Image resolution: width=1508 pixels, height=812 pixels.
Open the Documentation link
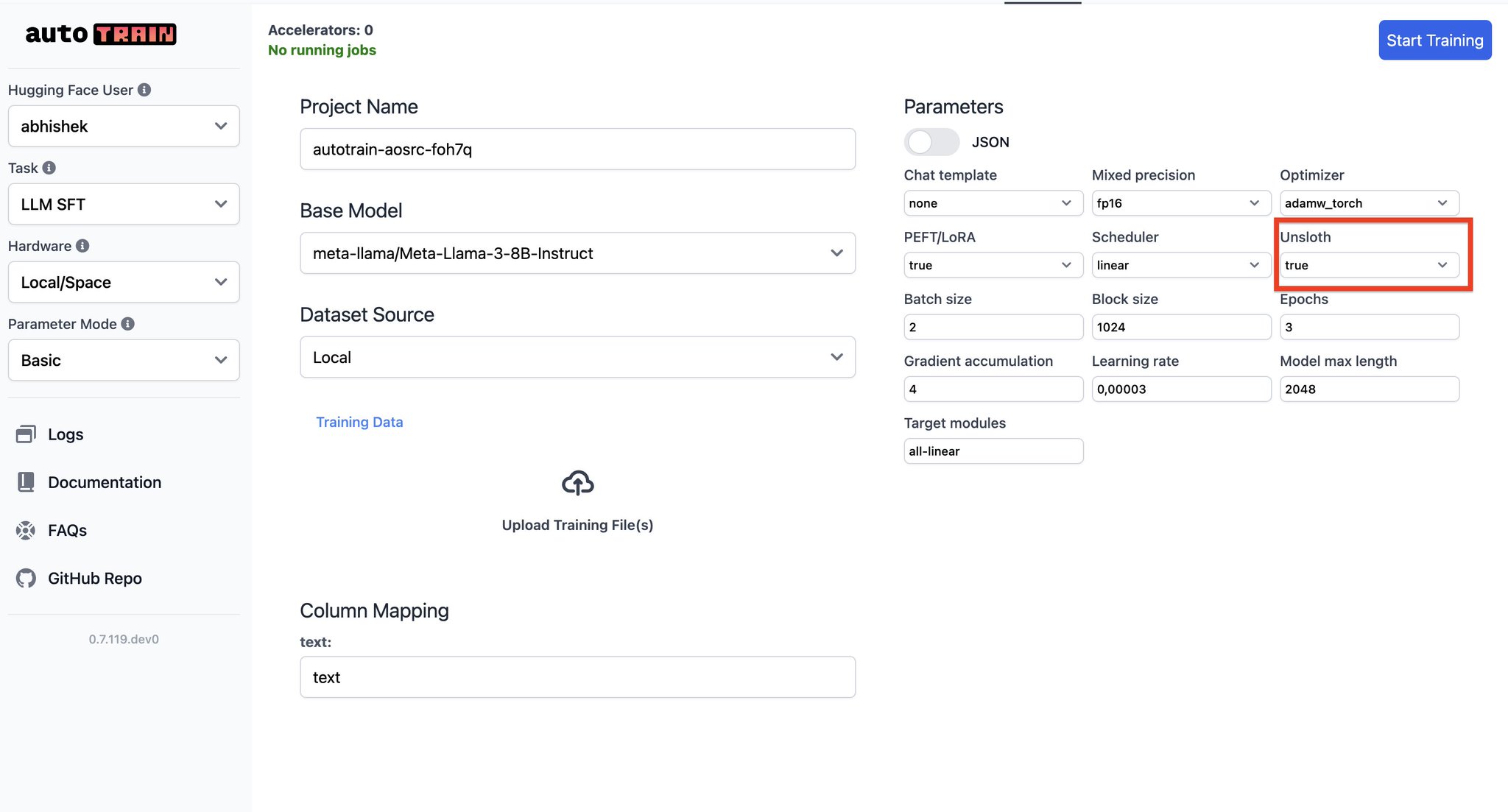[105, 482]
